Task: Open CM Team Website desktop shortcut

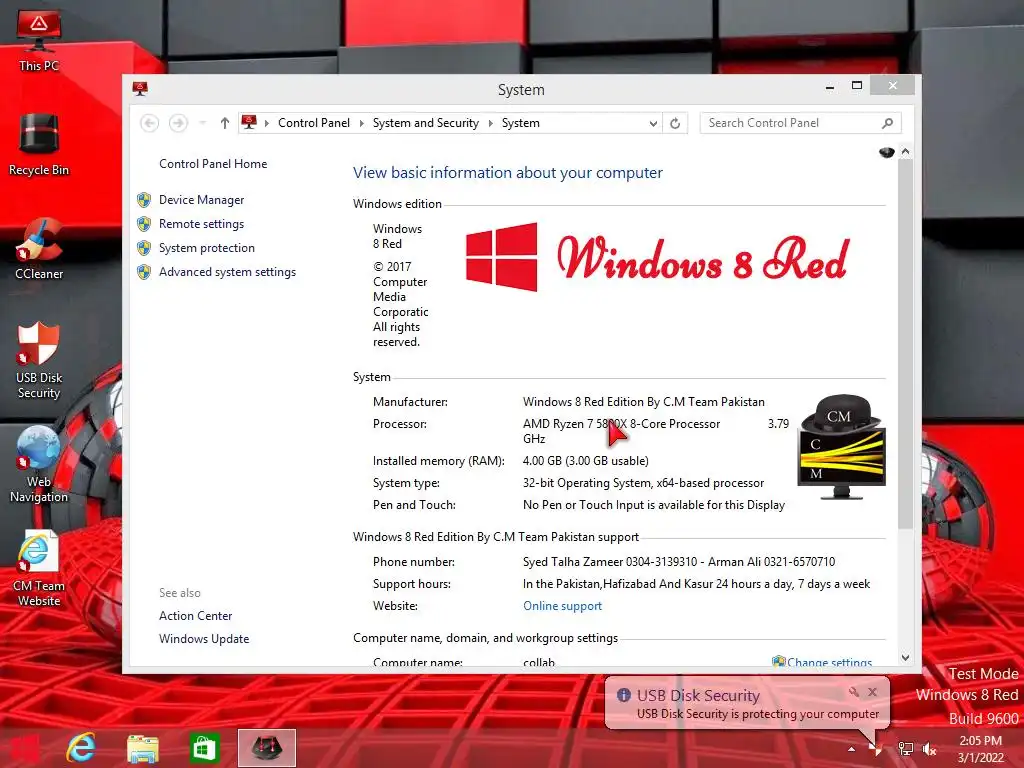Action: pyautogui.click(x=39, y=568)
